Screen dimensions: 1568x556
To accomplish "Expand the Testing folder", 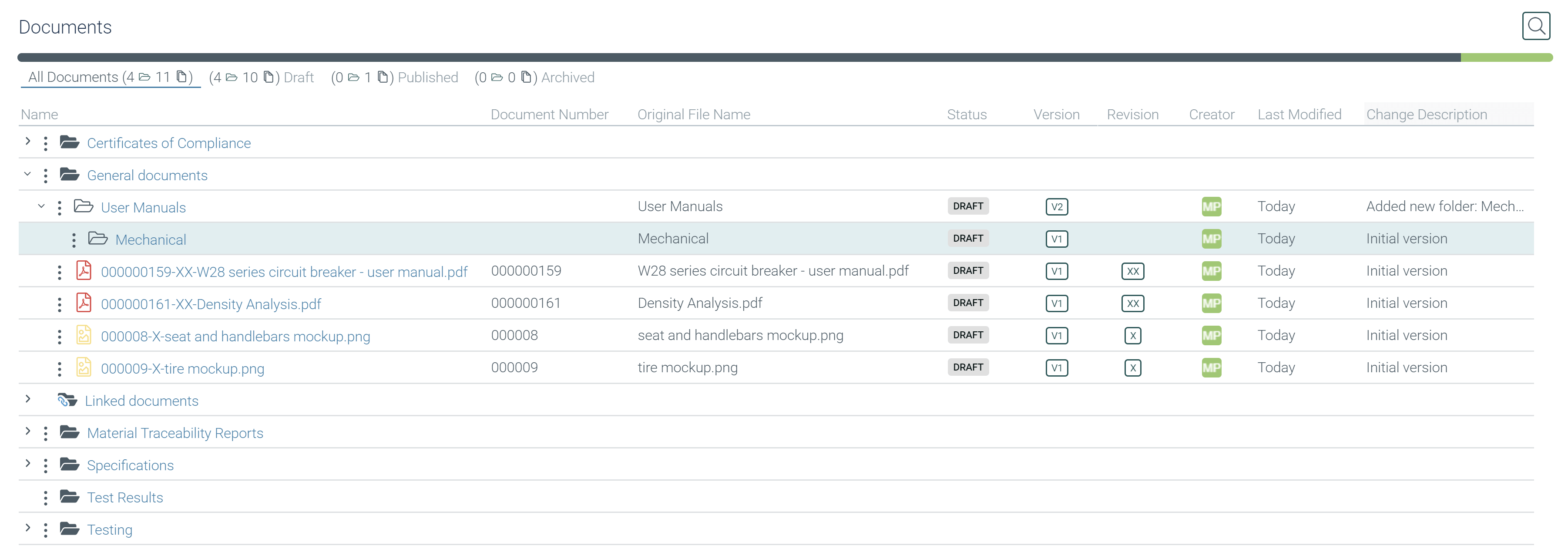I will click(x=28, y=528).
